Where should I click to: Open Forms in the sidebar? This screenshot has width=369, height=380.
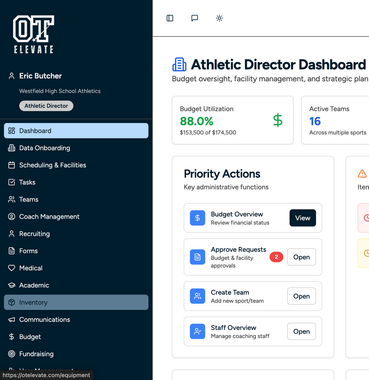pyautogui.click(x=76, y=251)
